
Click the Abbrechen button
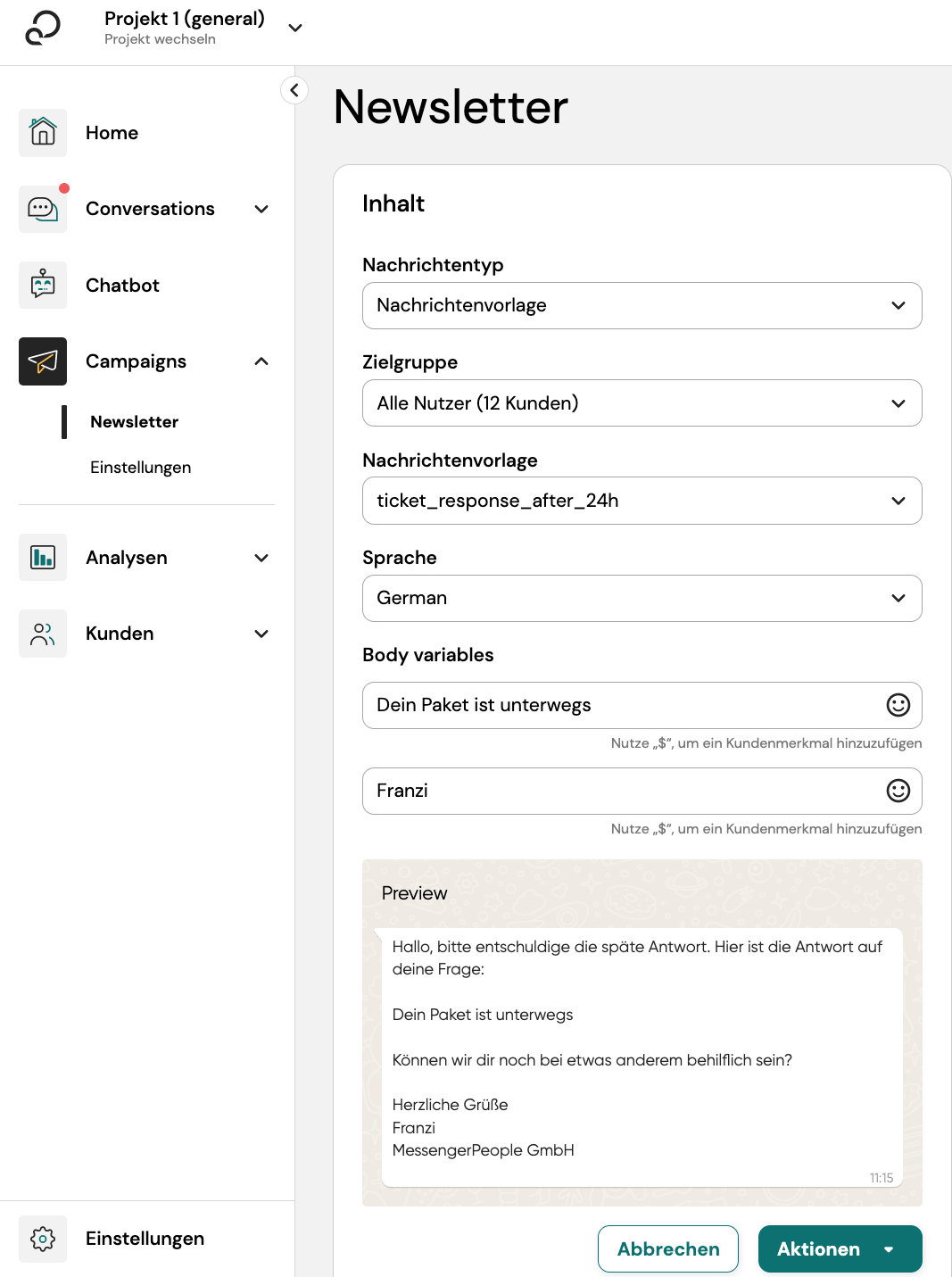coord(667,1248)
